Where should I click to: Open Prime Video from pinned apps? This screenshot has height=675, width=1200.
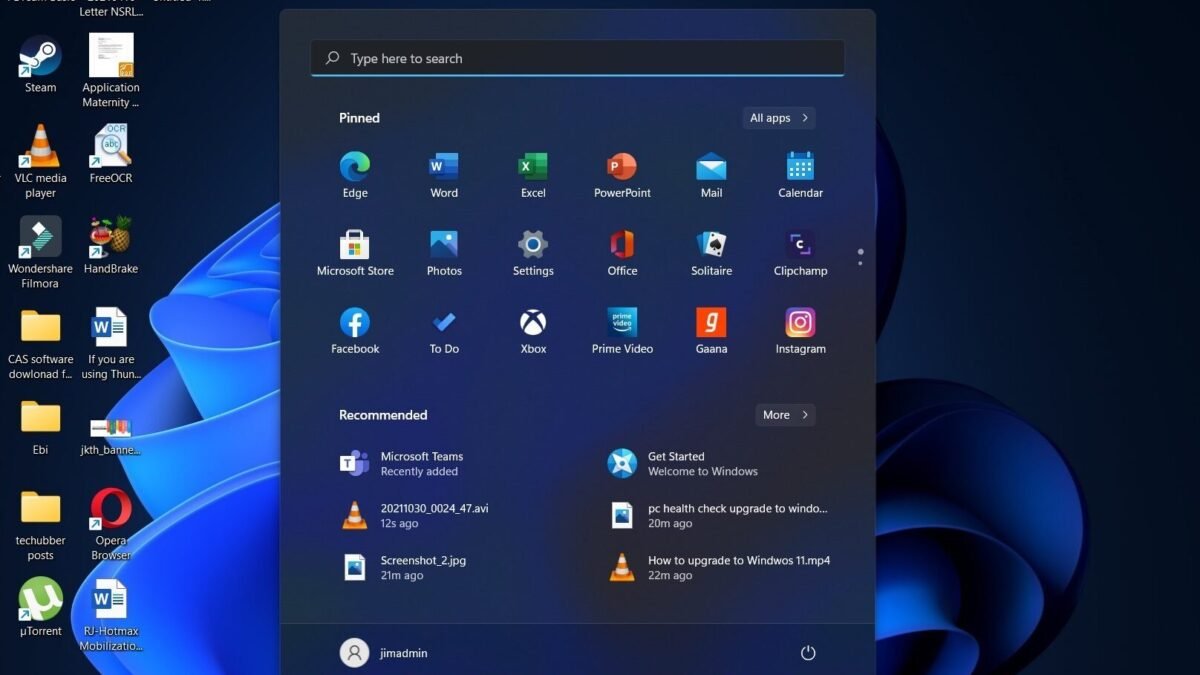coord(622,331)
